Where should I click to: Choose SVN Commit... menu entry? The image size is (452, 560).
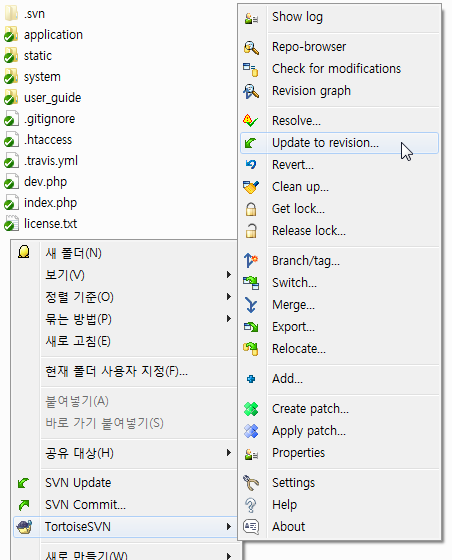pyautogui.click(x=125, y=505)
